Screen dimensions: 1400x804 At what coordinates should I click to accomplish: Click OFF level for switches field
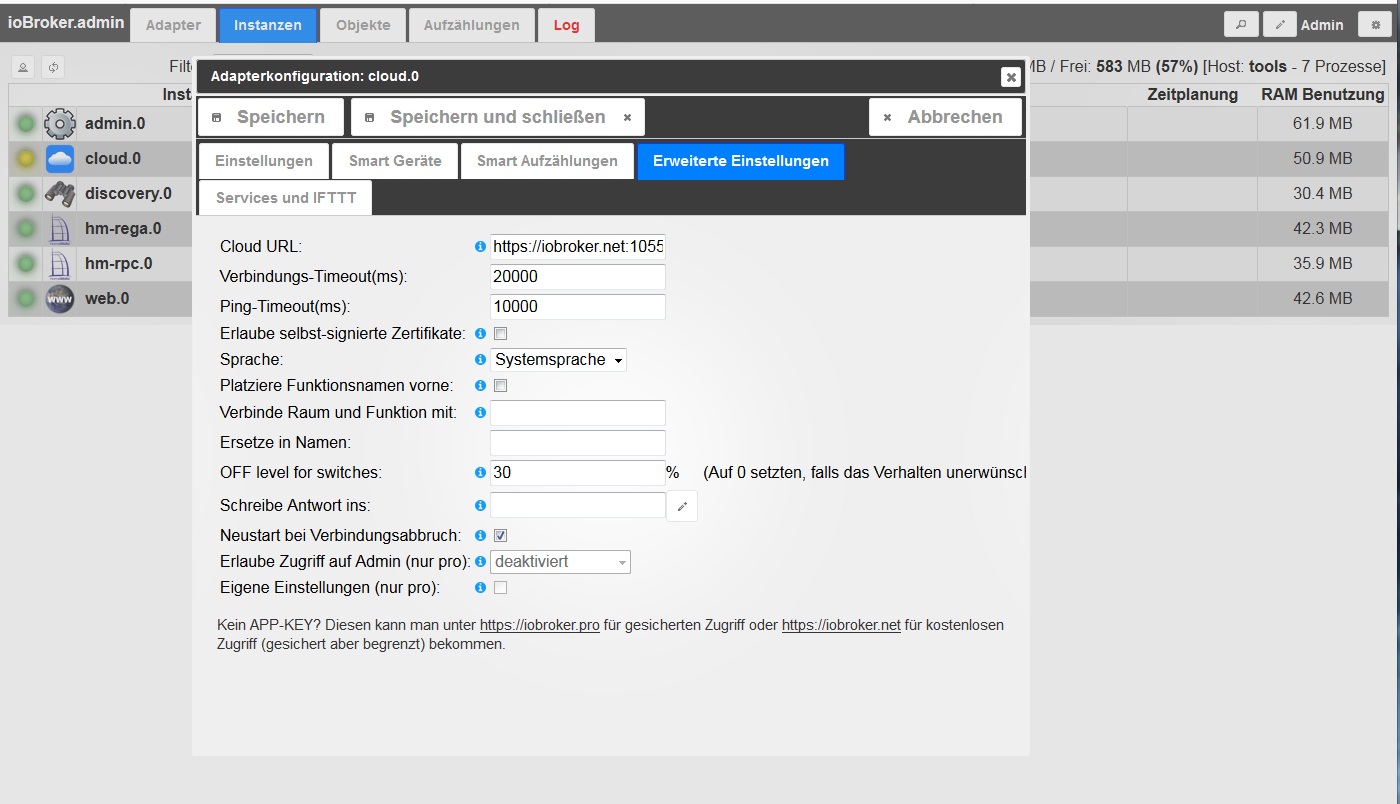click(x=578, y=473)
